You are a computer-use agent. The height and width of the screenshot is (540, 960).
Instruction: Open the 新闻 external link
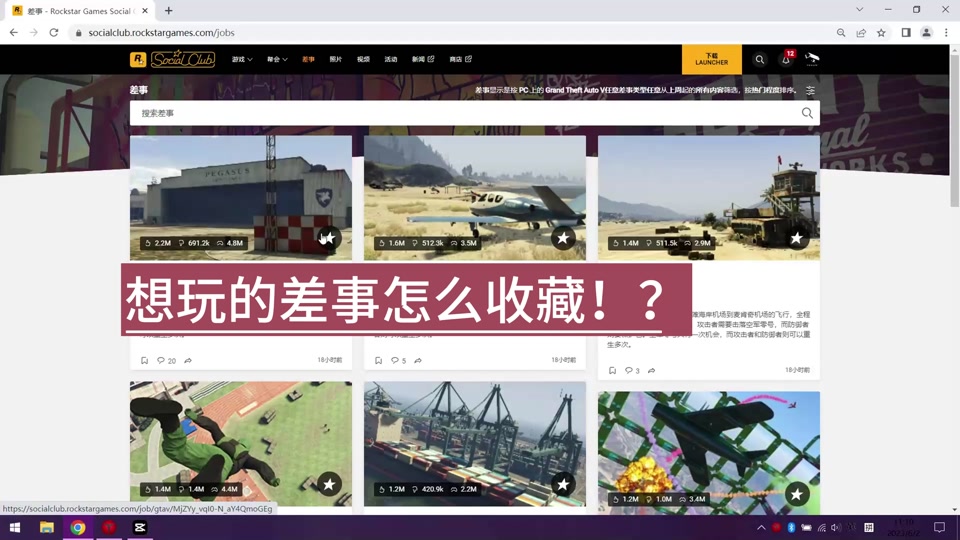click(422, 59)
